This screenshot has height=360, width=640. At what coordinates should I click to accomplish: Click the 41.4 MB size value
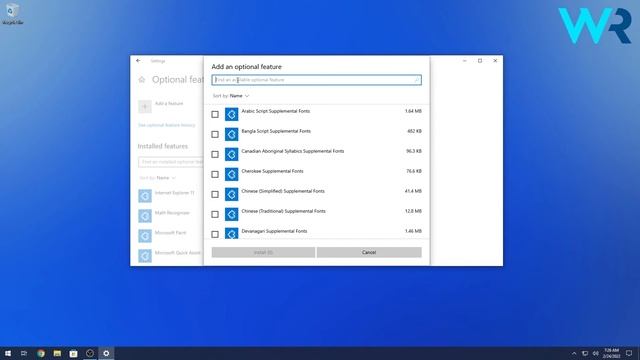tap(413, 191)
